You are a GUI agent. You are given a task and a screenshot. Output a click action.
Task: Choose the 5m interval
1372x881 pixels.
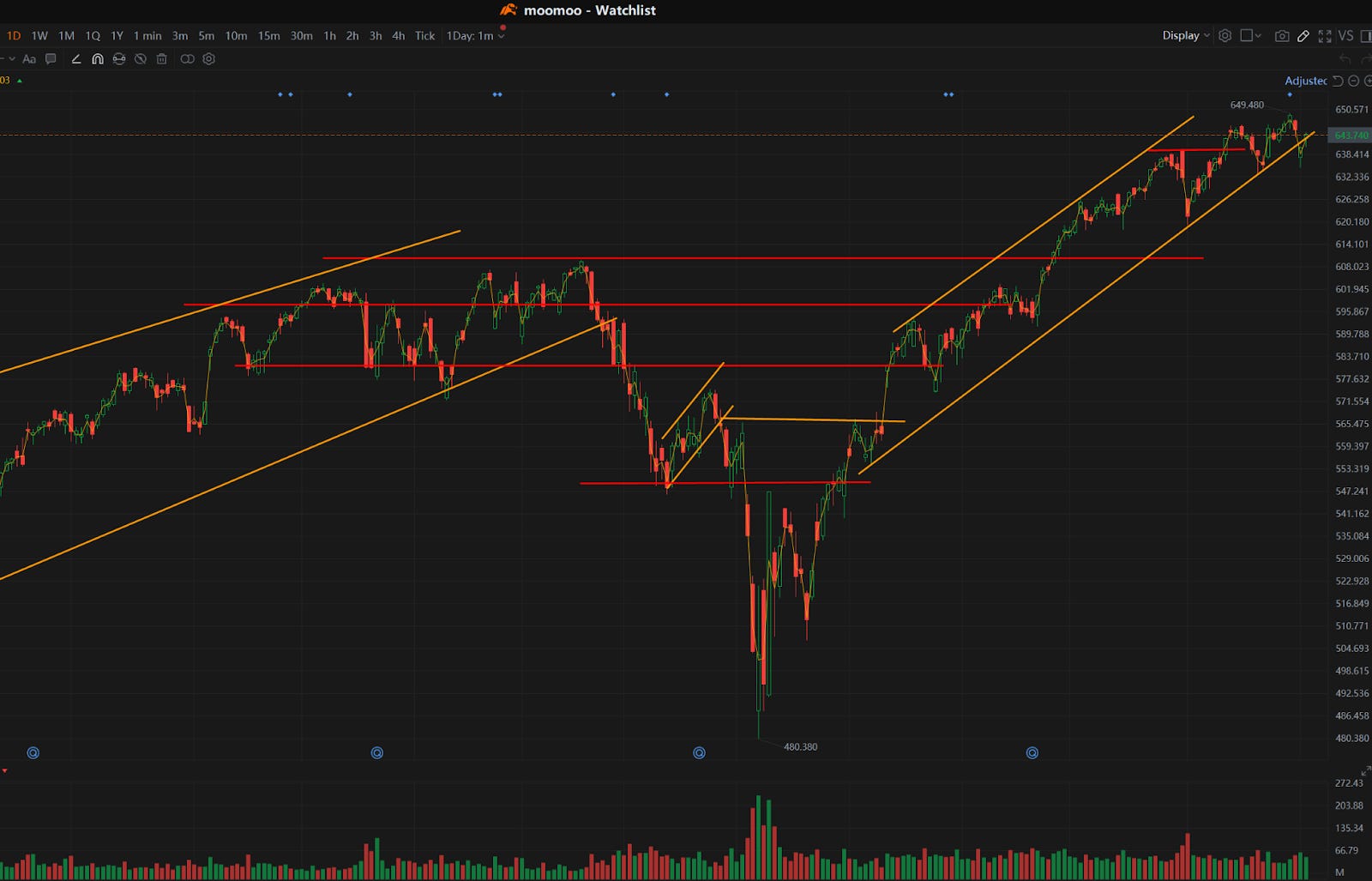point(207,35)
